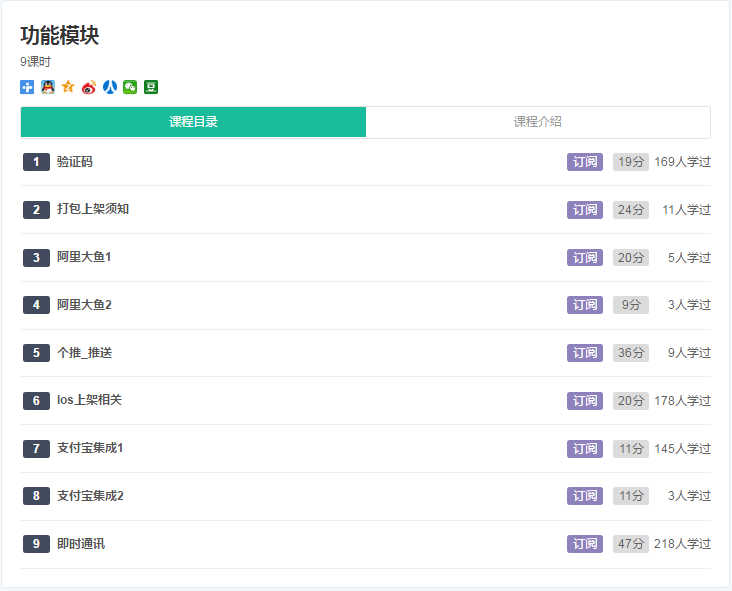Select the 阿里大鱼1 lesson
732x591 pixels.
tap(84, 257)
